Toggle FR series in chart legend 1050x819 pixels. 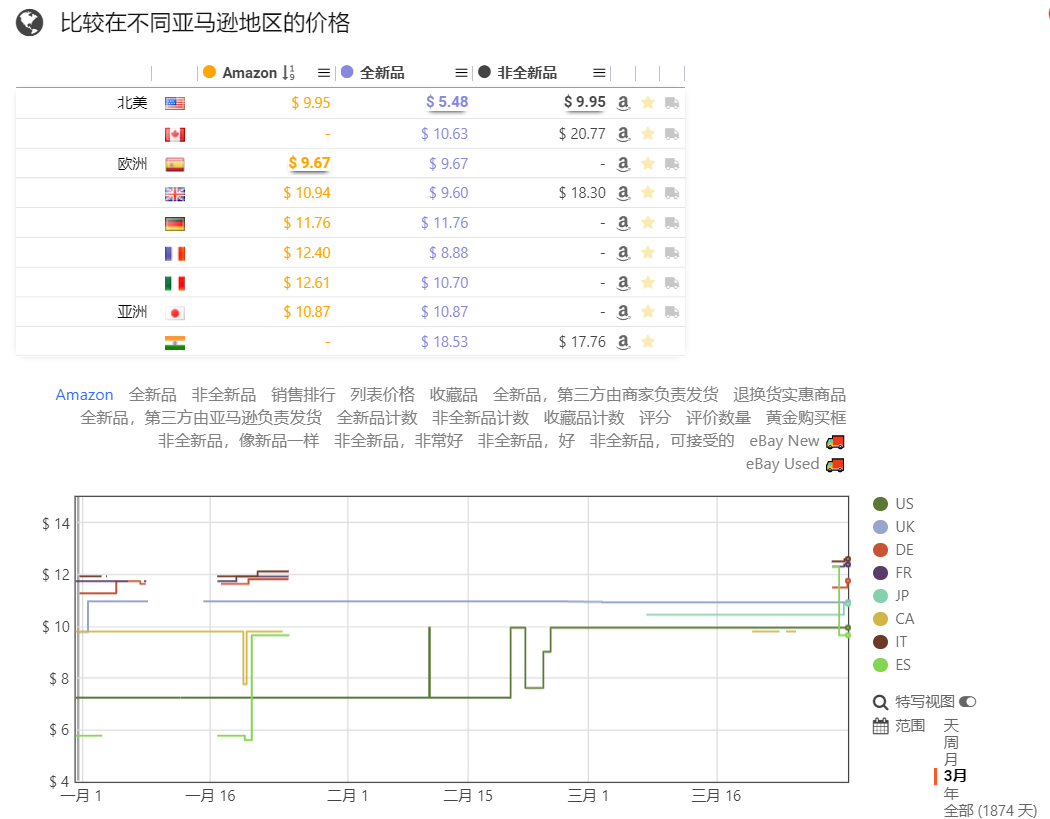pos(893,573)
